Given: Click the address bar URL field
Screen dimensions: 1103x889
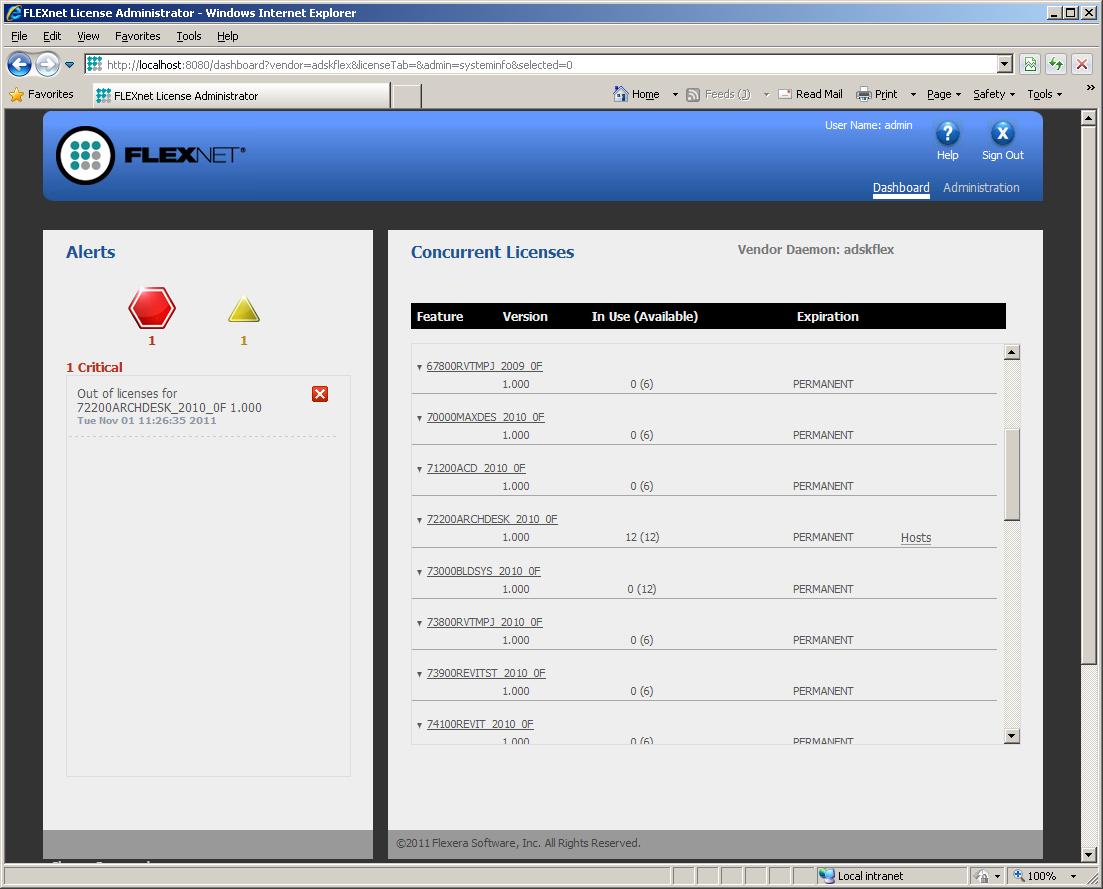Looking at the screenshot, I should (x=540, y=65).
